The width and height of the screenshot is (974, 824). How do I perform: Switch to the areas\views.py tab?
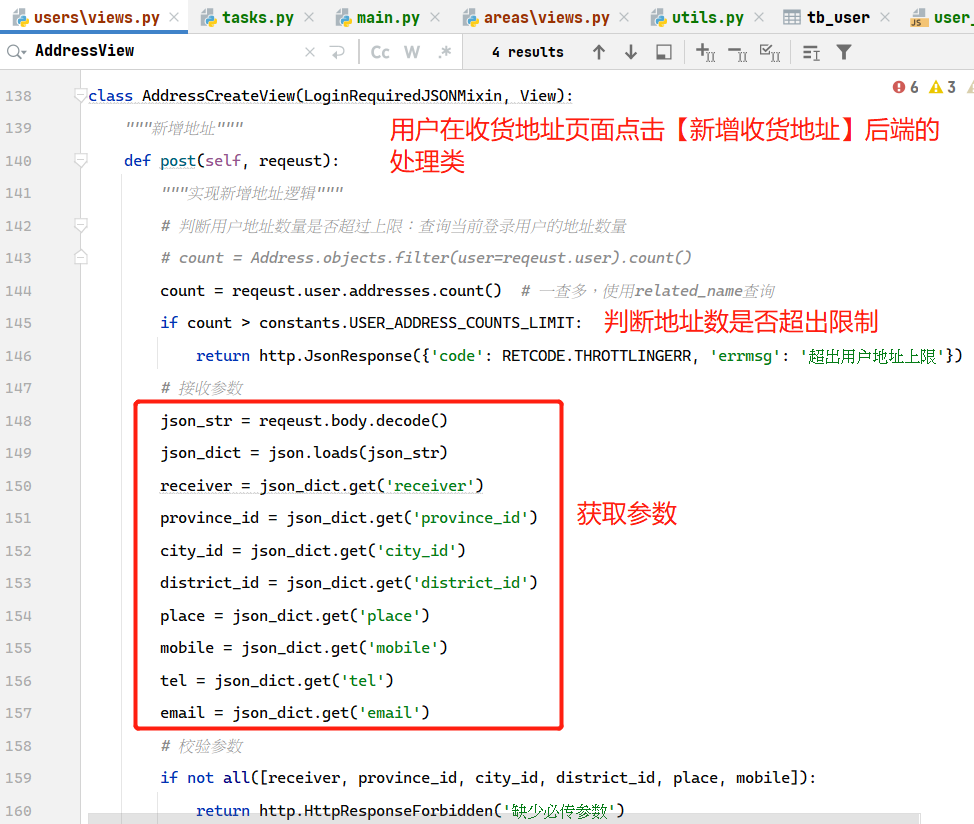tap(547, 17)
